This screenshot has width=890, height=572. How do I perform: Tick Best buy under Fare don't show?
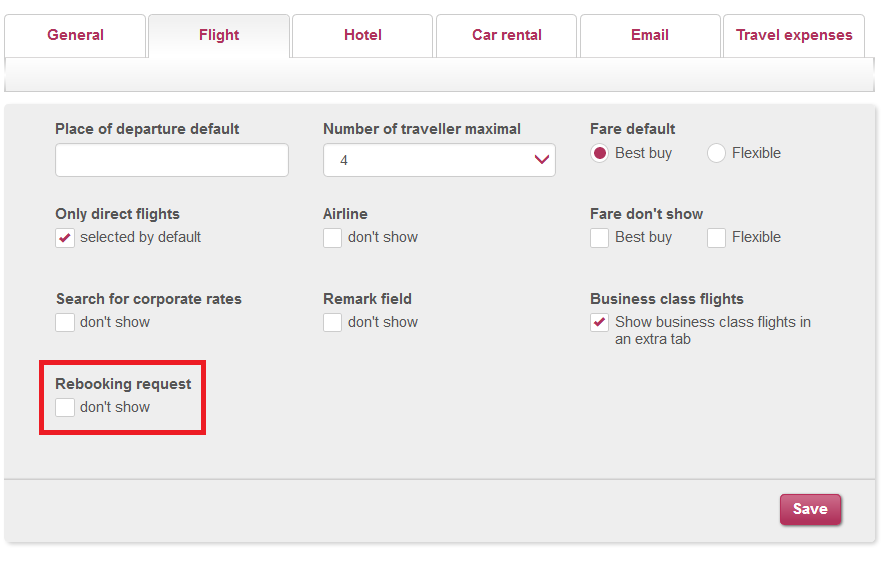[x=599, y=238]
